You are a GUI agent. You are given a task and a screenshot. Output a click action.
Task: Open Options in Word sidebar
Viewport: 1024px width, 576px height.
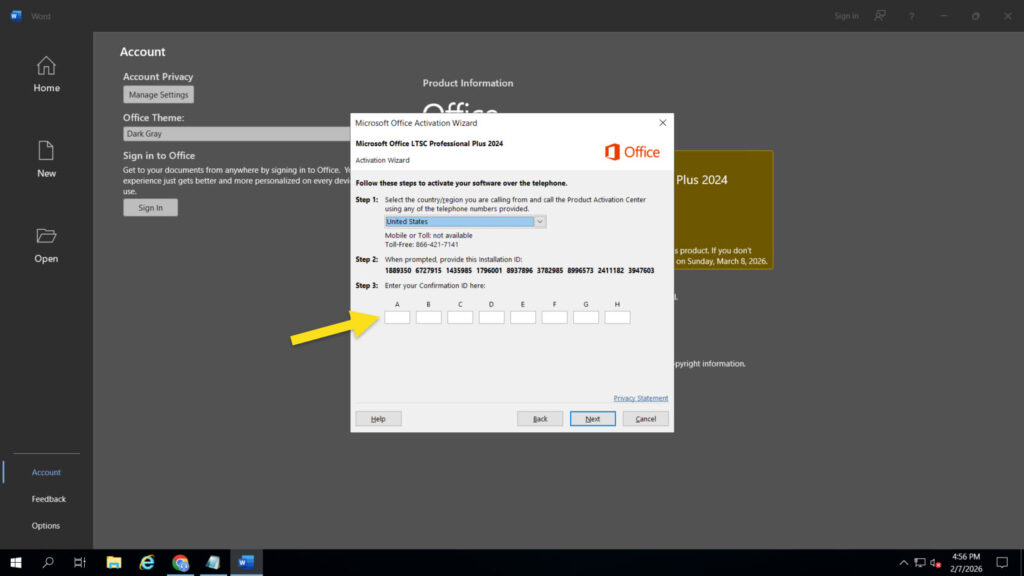point(46,526)
